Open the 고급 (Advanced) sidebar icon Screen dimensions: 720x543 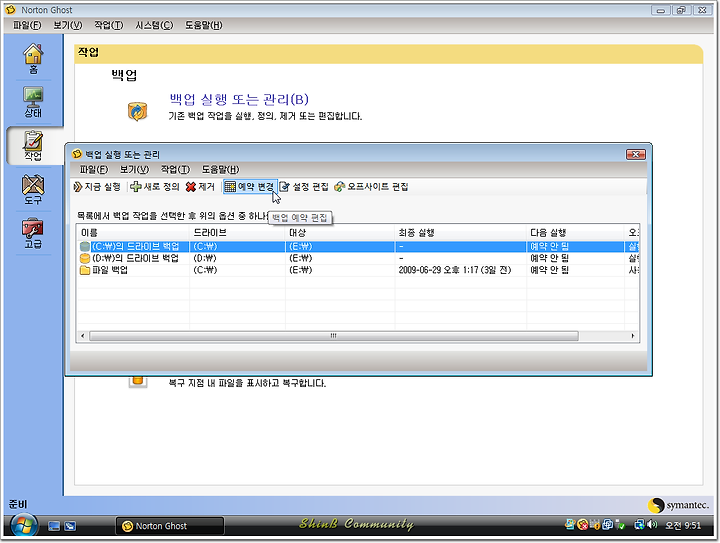[x=33, y=233]
